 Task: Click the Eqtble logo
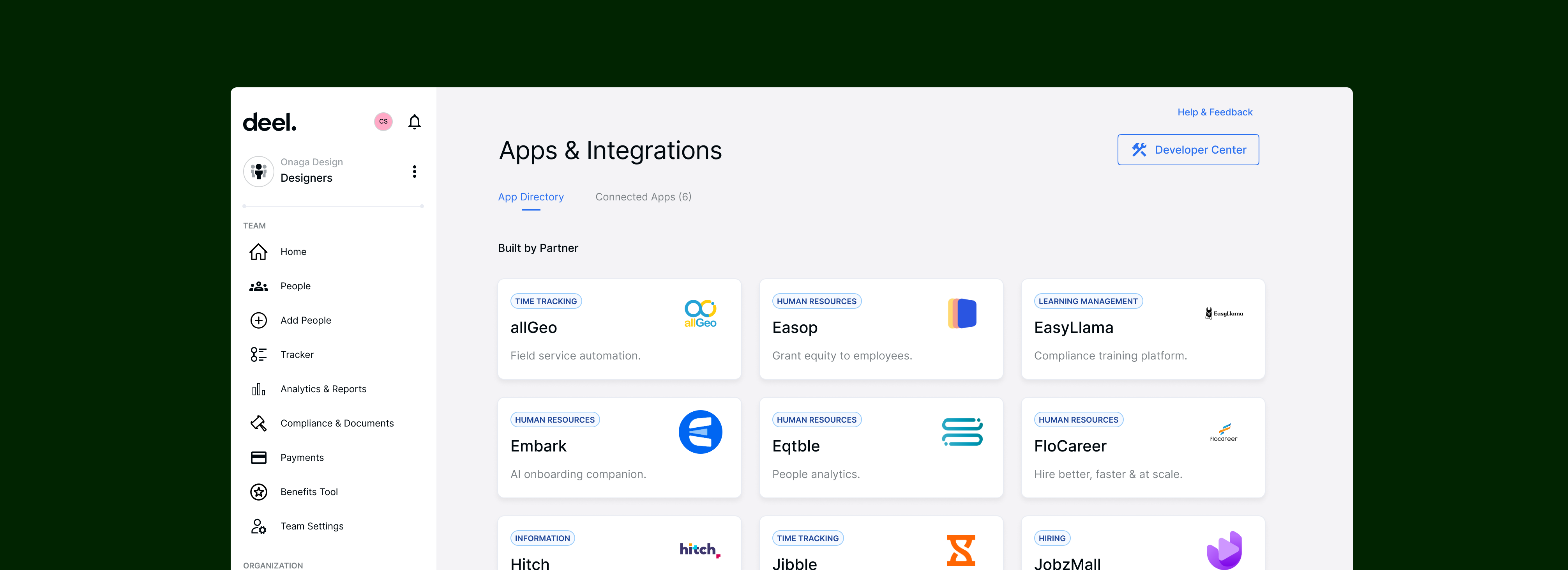[962, 432]
